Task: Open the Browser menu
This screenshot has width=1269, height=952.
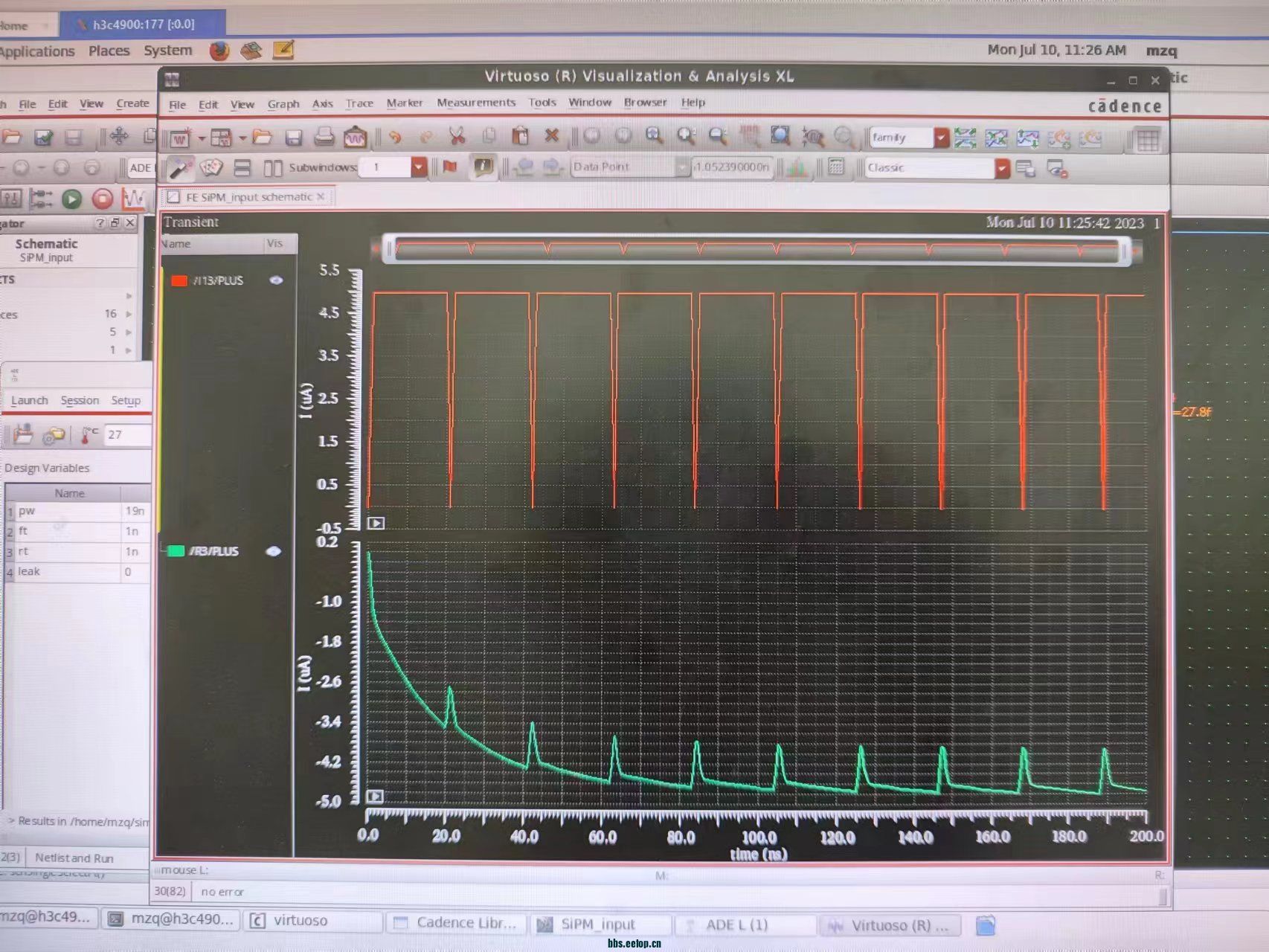Action: tap(645, 102)
